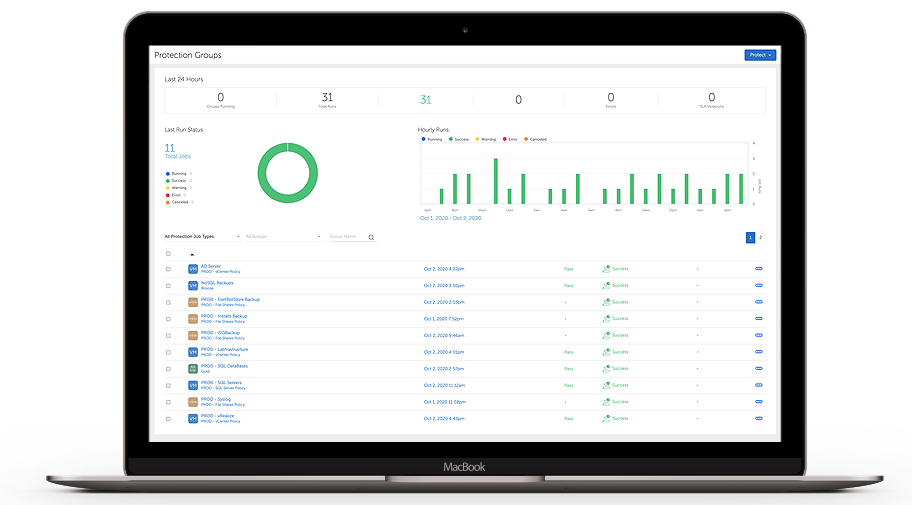This screenshot has height=505, width=912.
Task: Open the AD Server row actions menu
Action: click(758, 269)
